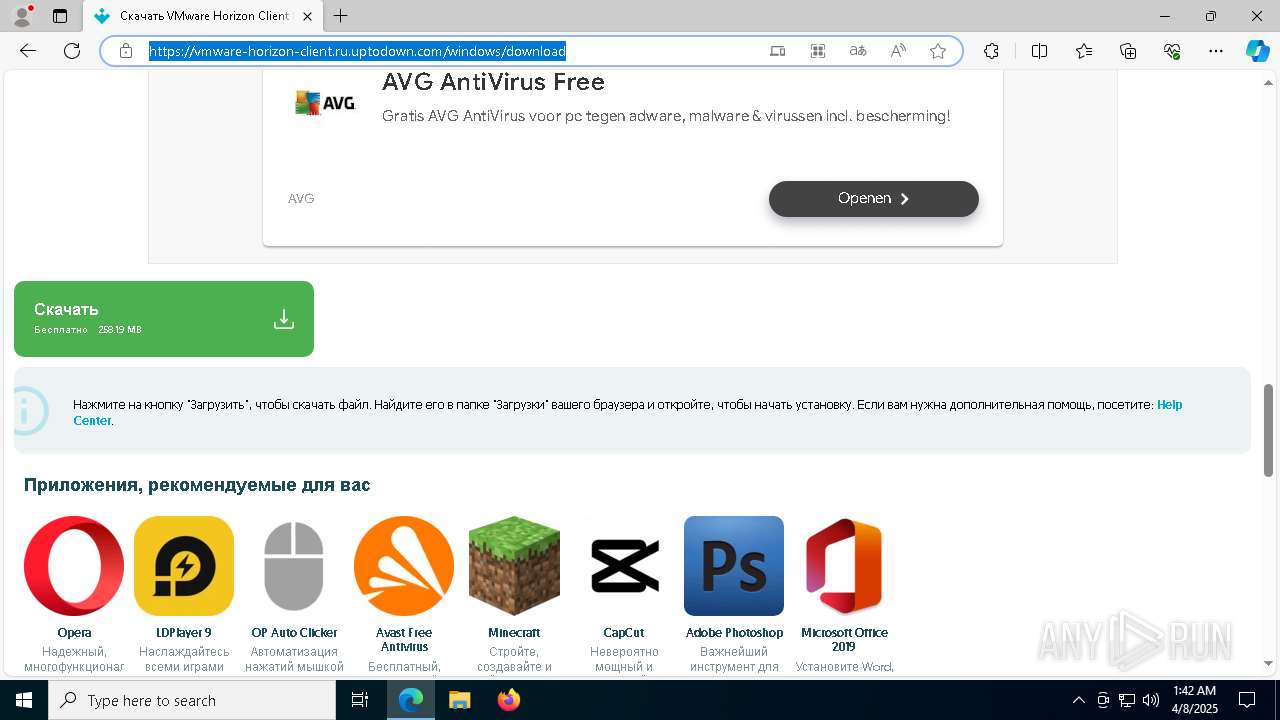Click the browser Back arrow
This screenshot has width=1280, height=720.
pyautogui.click(x=28, y=51)
